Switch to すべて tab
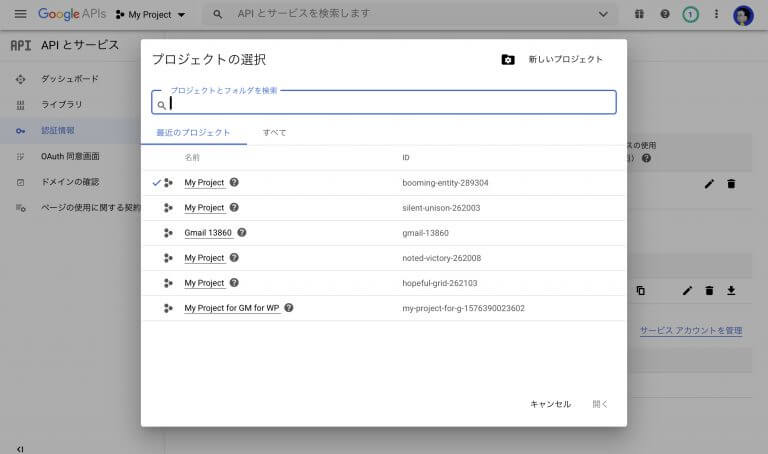Viewport: 768px width, 454px height. pyautogui.click(x=274, y=133)
